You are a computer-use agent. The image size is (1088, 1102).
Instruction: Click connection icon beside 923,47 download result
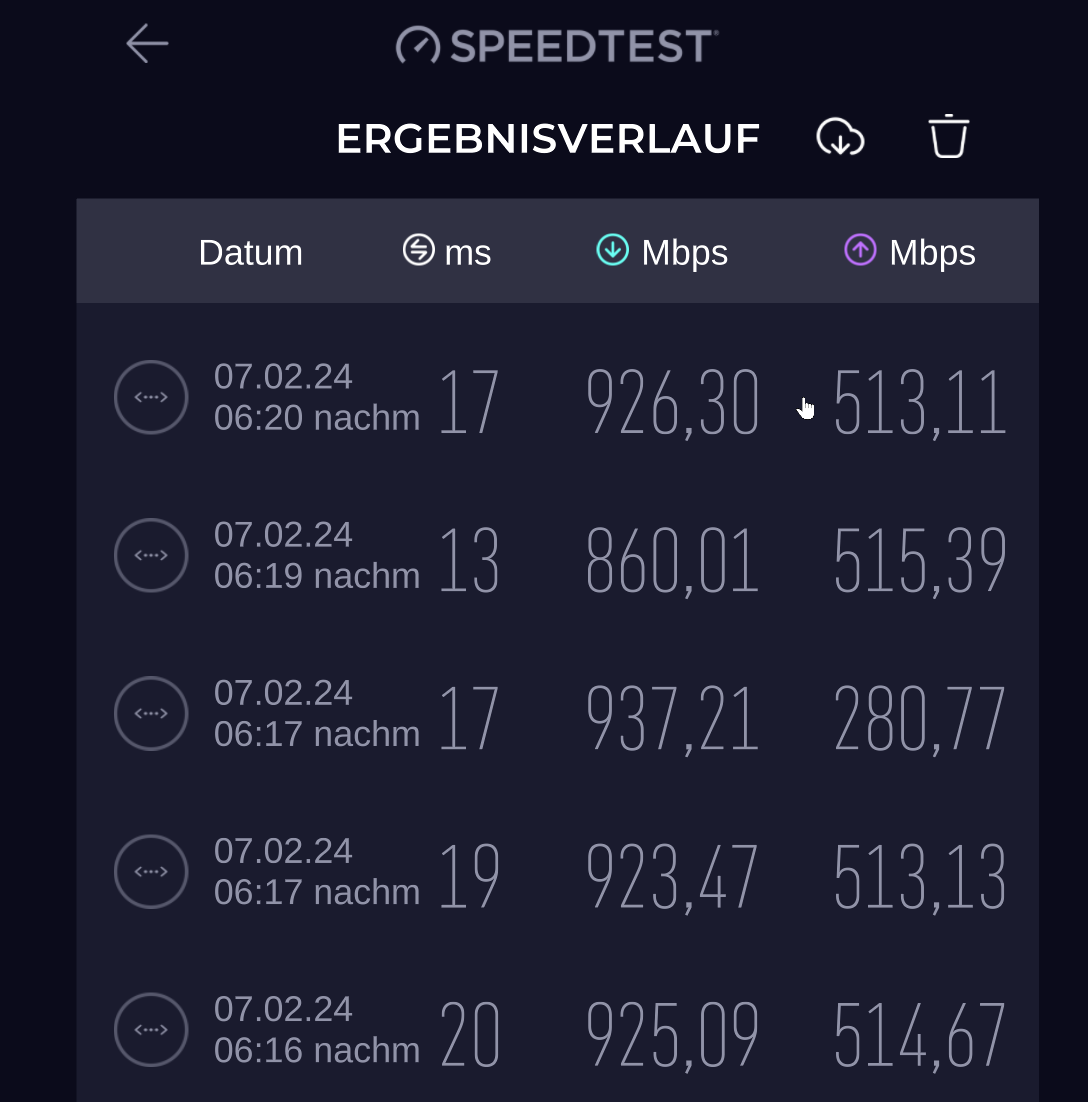[151, 871]
